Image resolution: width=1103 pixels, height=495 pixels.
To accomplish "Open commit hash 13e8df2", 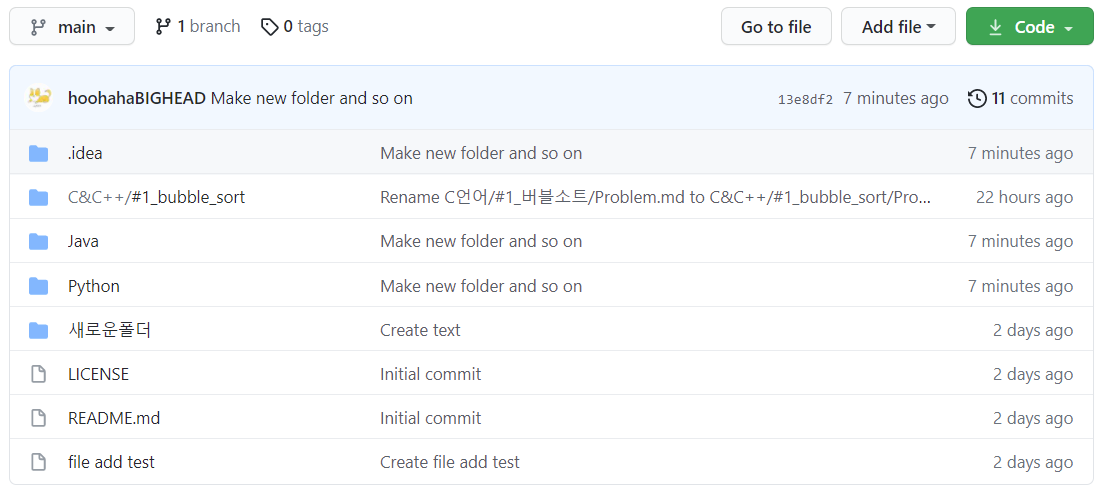I will [805, 99].
